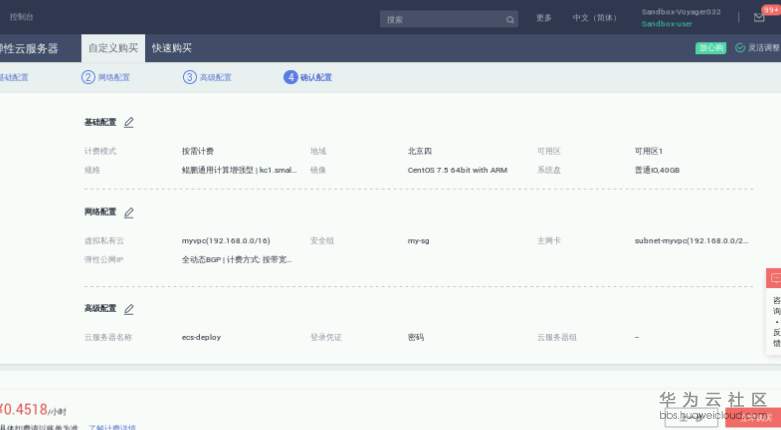This screenshot has width=781, height=430.
Task: Click the step 4 circle number icon
Action: pos(290,77)
